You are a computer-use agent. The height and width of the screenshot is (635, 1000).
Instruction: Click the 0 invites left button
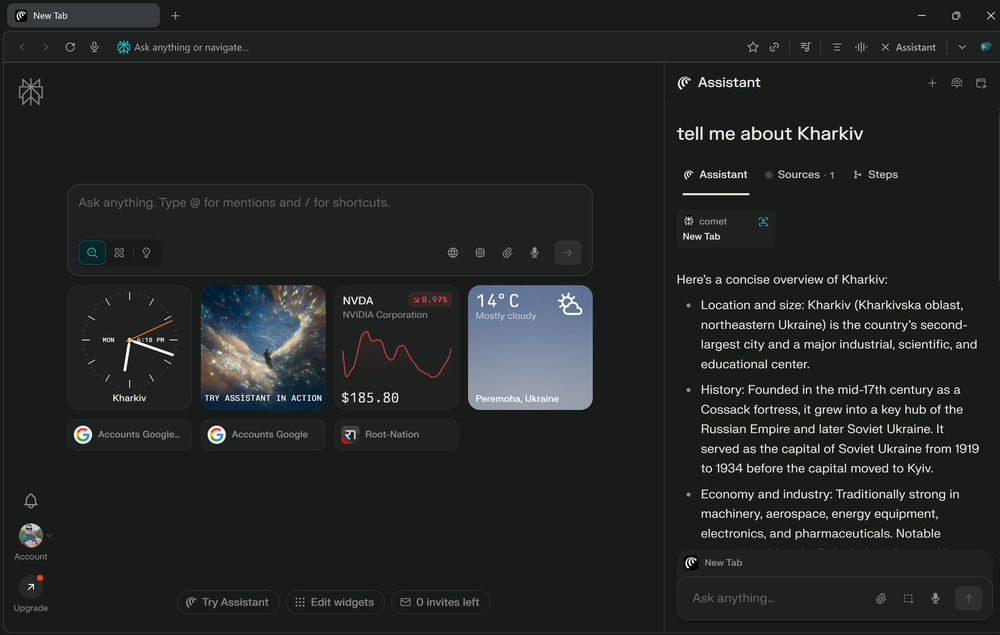[440, 602]
